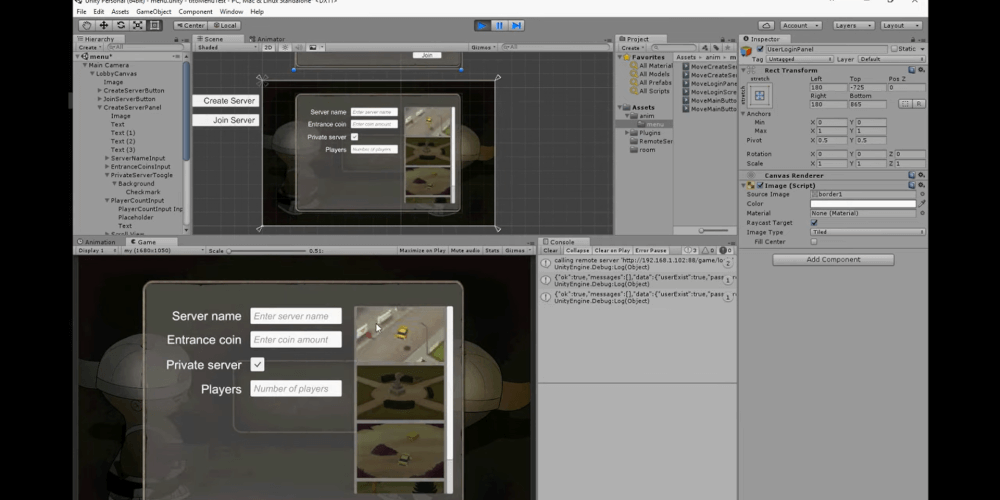The width and height of the screenshot is (1000, 500).
Task: Open the anchor presets stretch box
Action: click(x=760, y=95)
